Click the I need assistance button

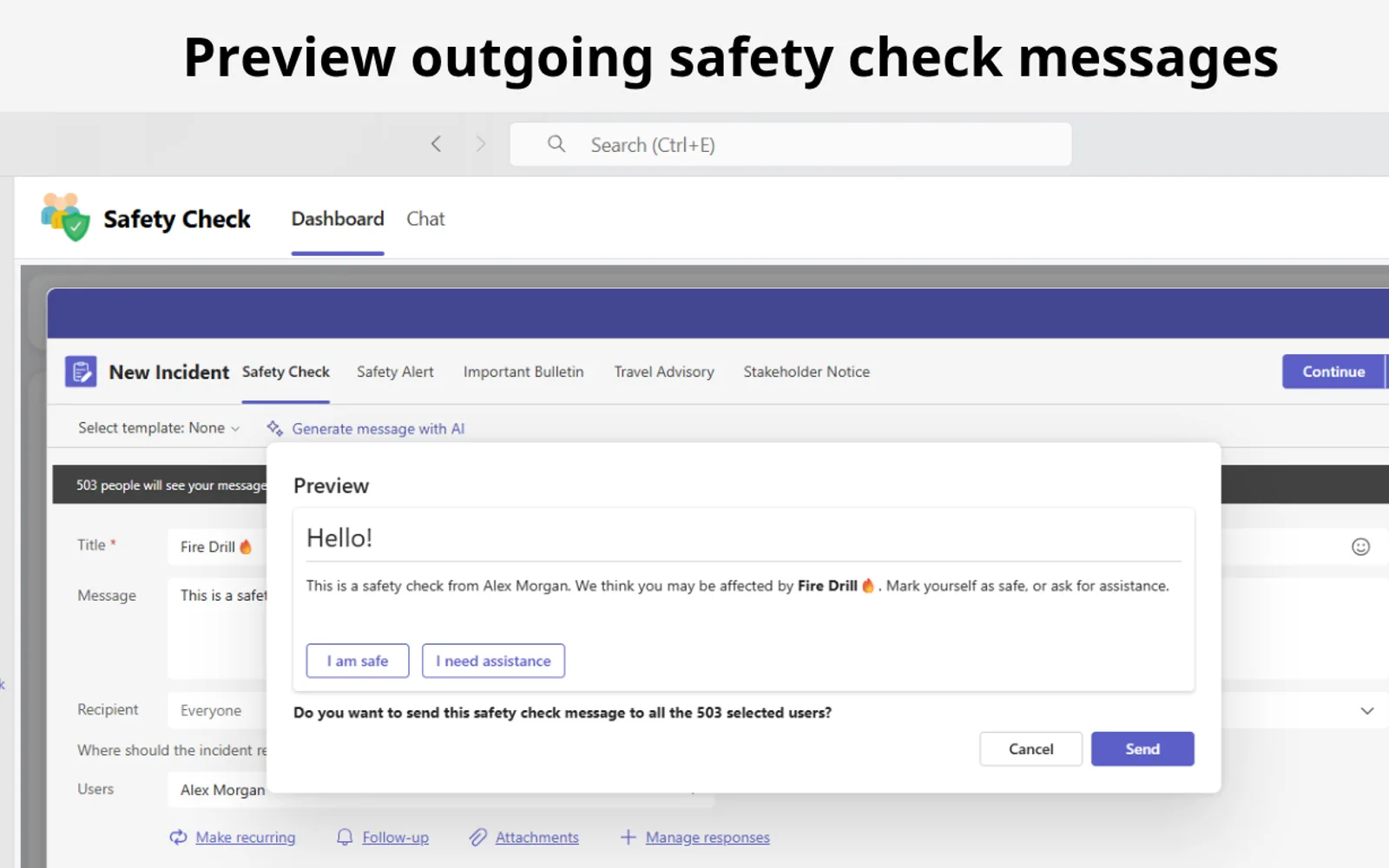pyautogui.click(x=493, y=661)
